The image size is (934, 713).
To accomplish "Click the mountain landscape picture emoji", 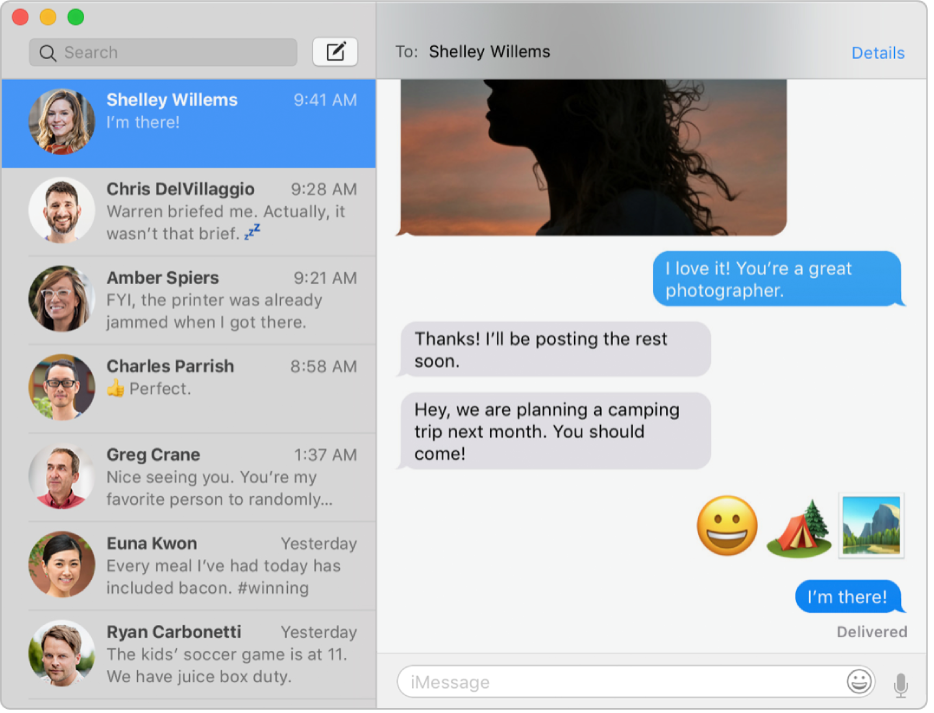I will point(871,525).
